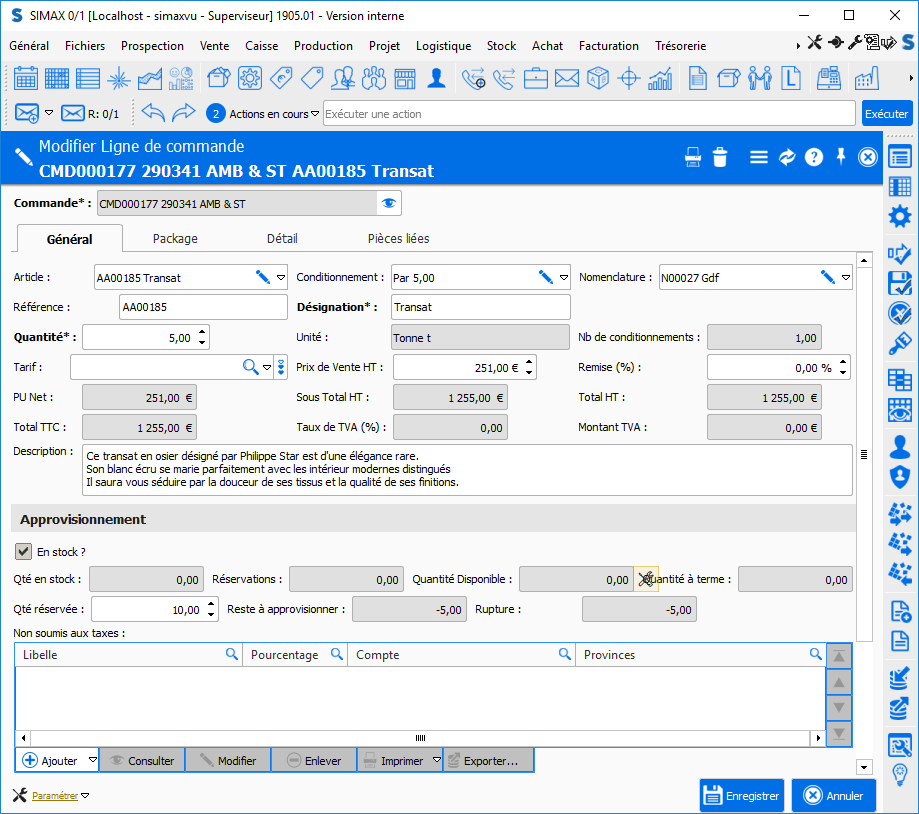The height and width of the screenshot is (814, 919).
Task: Click the horizontal scrollbar under the taxes table
Action: click(x=420, y=738)
